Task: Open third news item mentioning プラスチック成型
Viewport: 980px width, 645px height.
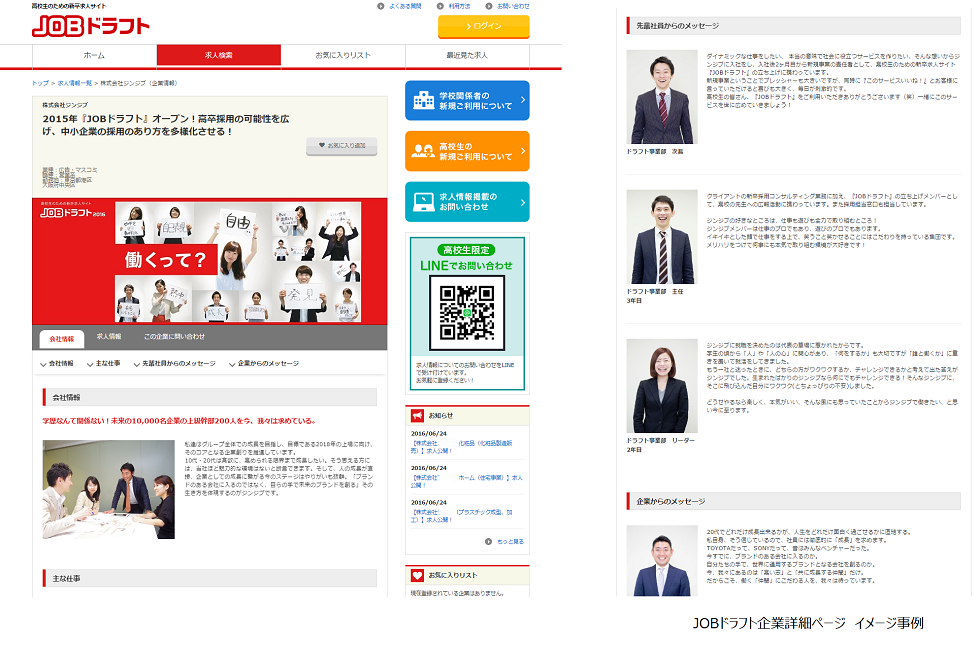Action: tap(462, 516)
